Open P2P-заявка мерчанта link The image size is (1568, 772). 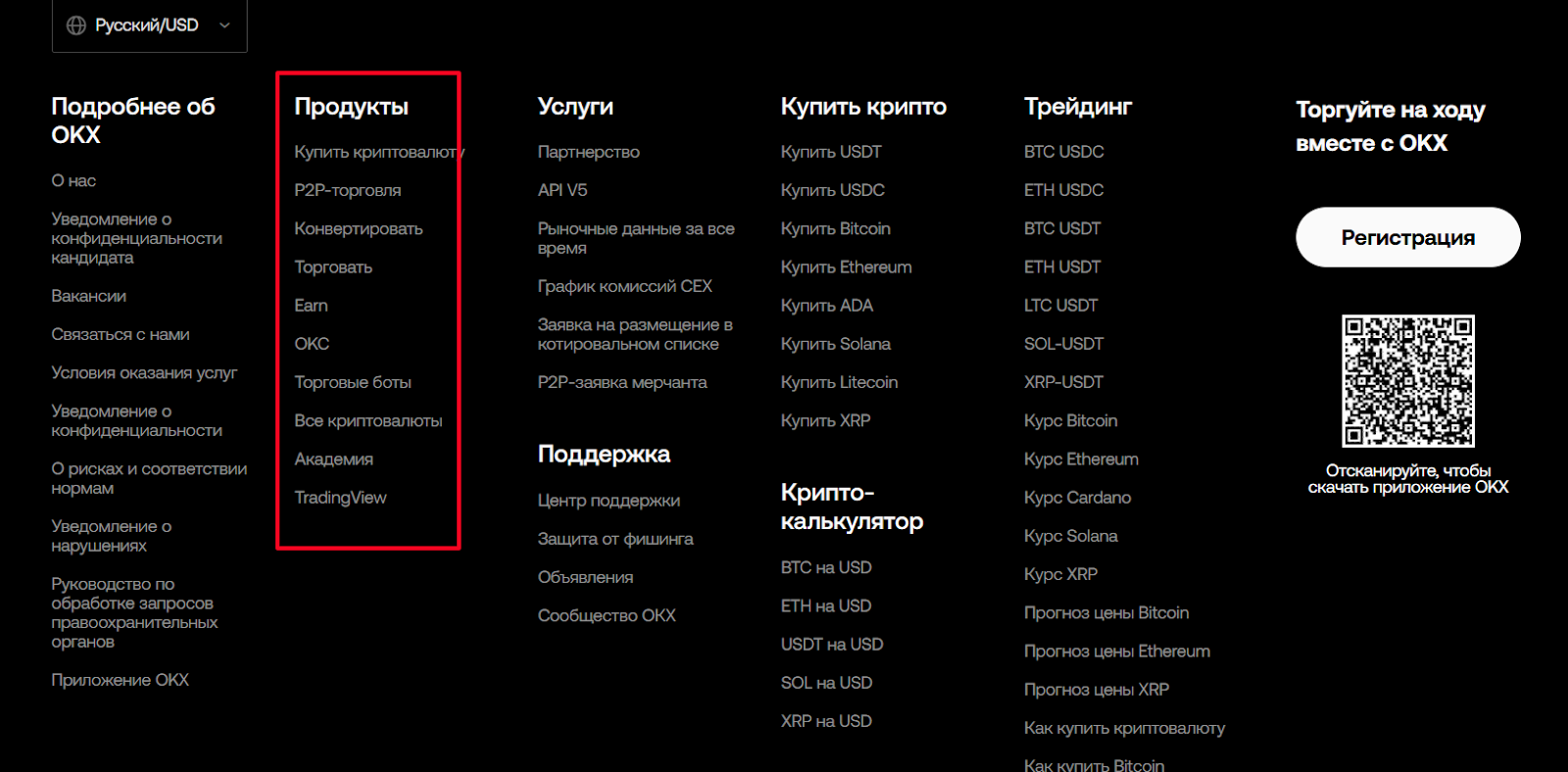[622, 382]
